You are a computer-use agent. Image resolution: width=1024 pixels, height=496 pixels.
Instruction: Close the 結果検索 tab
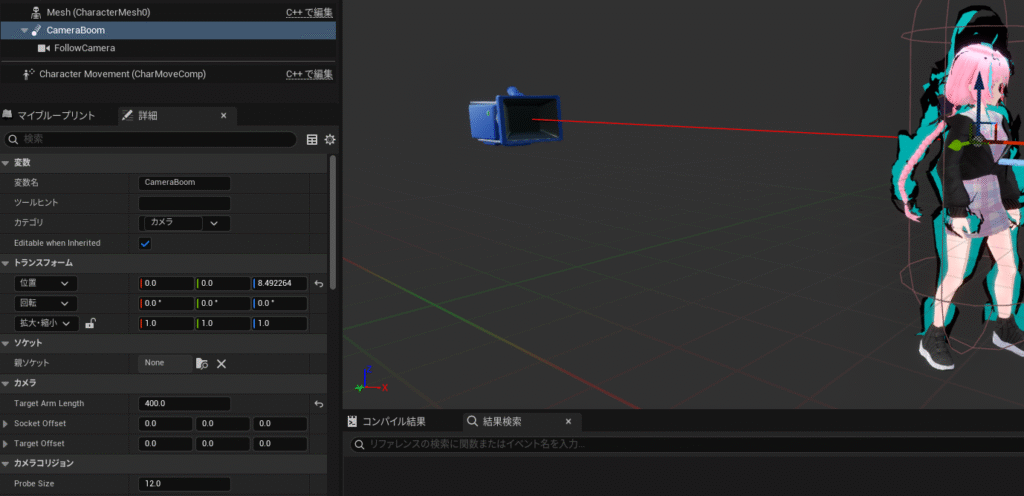(x=568, y=422)
